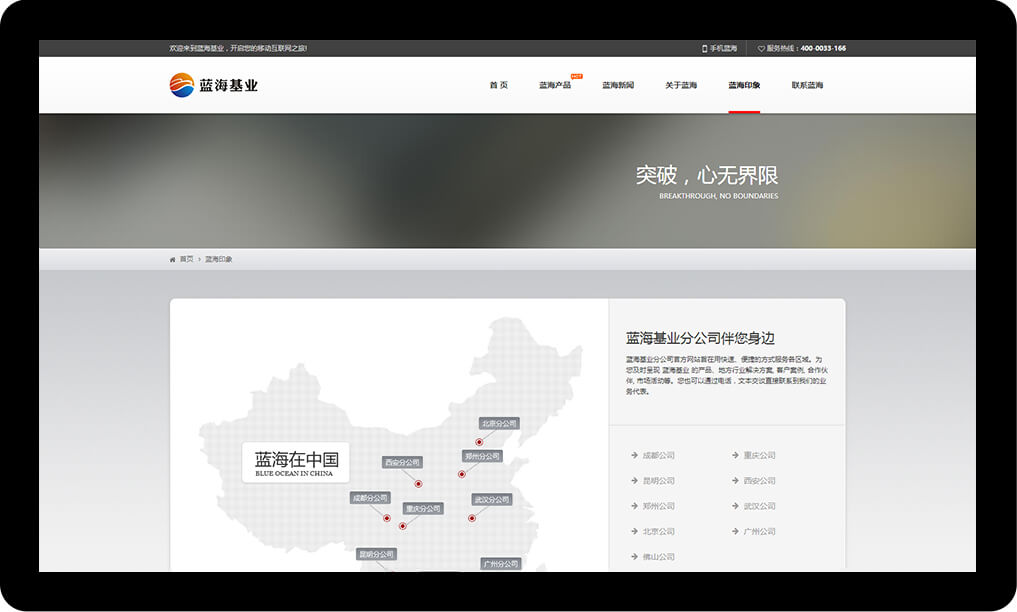Click the 郑州分公司 label on the map
The width and height of the screenshot is (1017, 612).
coord(483,456)
